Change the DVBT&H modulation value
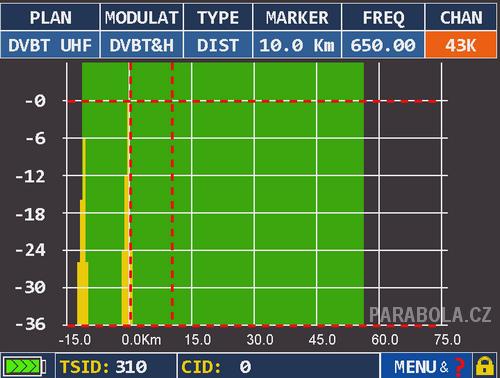This screenshot has width=500, height=378. 142,45
